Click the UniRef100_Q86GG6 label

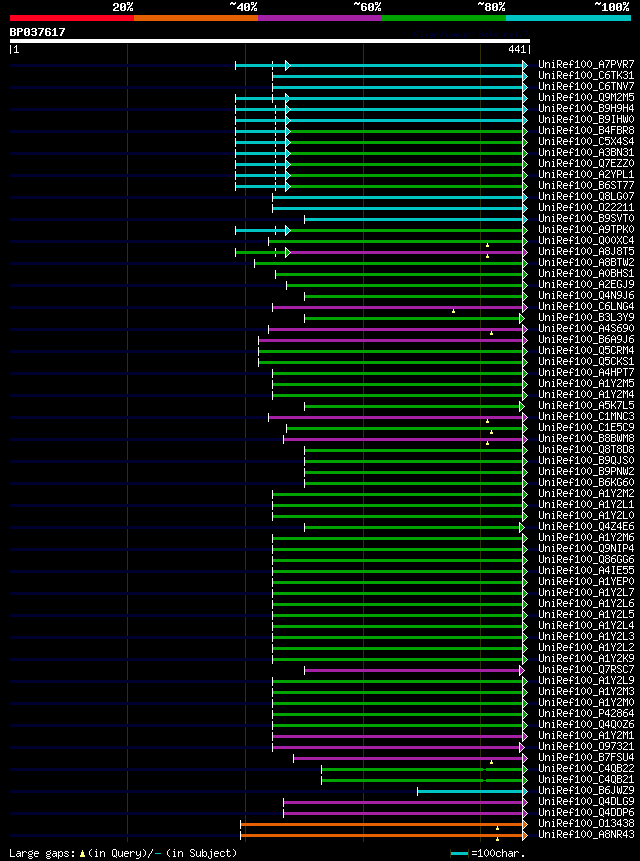click(x=586, y=560)
